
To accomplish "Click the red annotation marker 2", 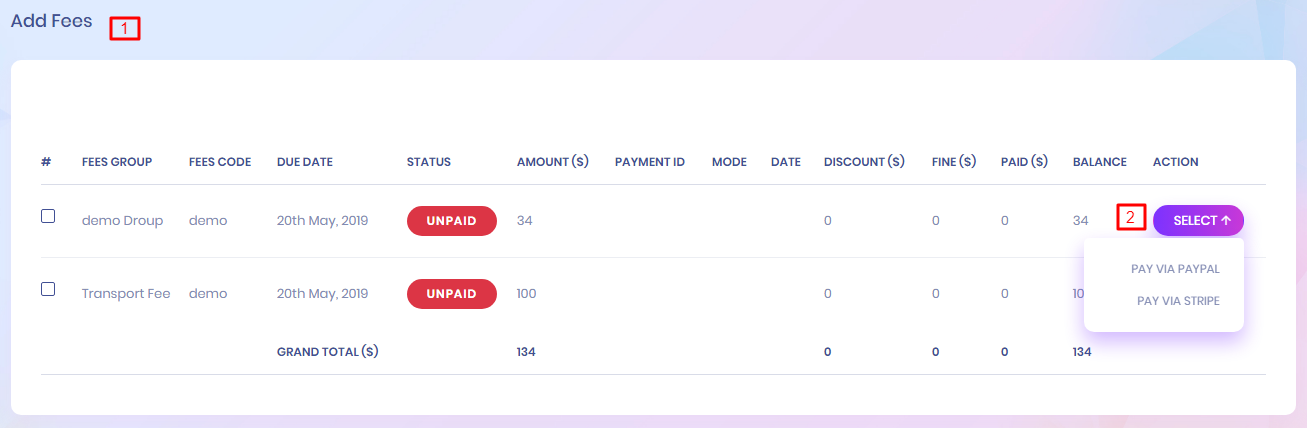I will click(1131, 218).
